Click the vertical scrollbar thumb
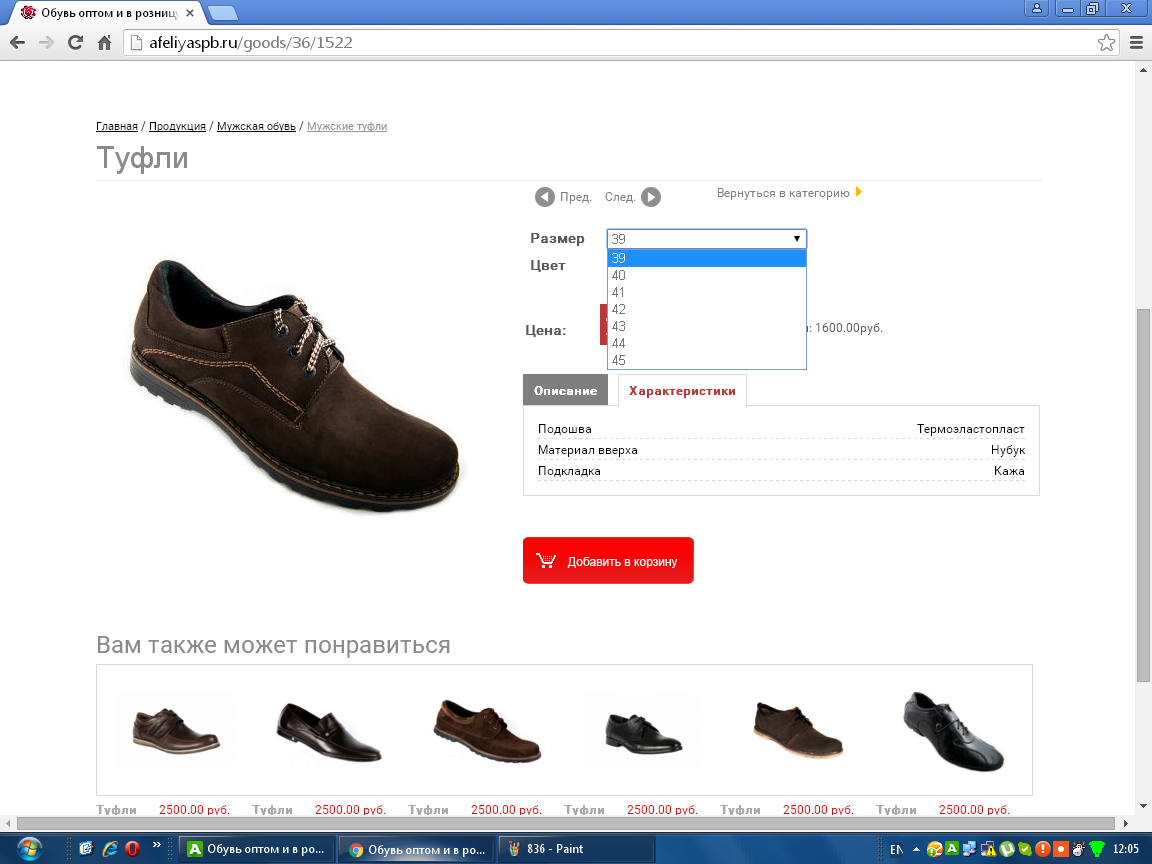 [1142, 496]
